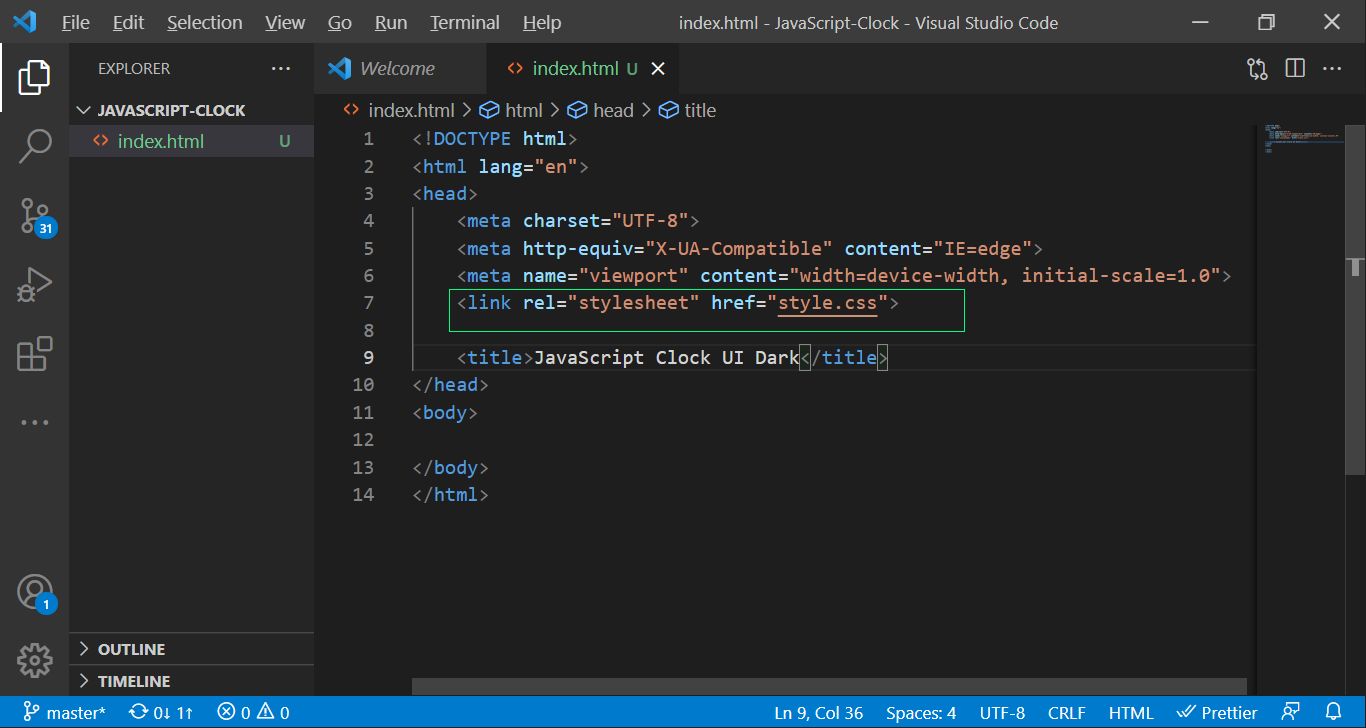1366x728 pixels.
Task: Open the Edit menu
Action: (128, 22)
